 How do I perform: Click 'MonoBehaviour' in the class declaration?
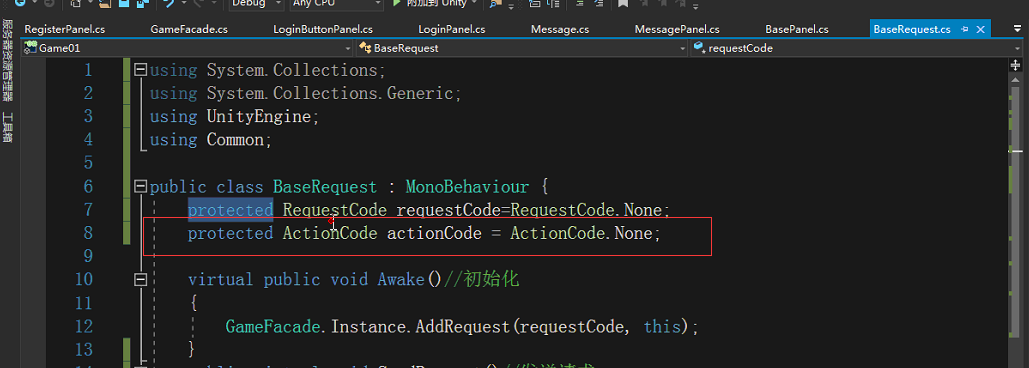(x=467, y=187)
